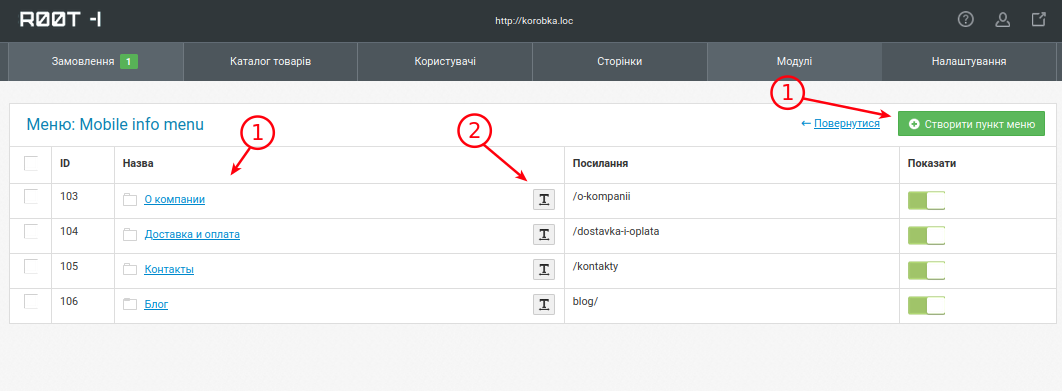Open the Каталог товарів tab
Screen dimensions: 1062x391
(270, 62)
